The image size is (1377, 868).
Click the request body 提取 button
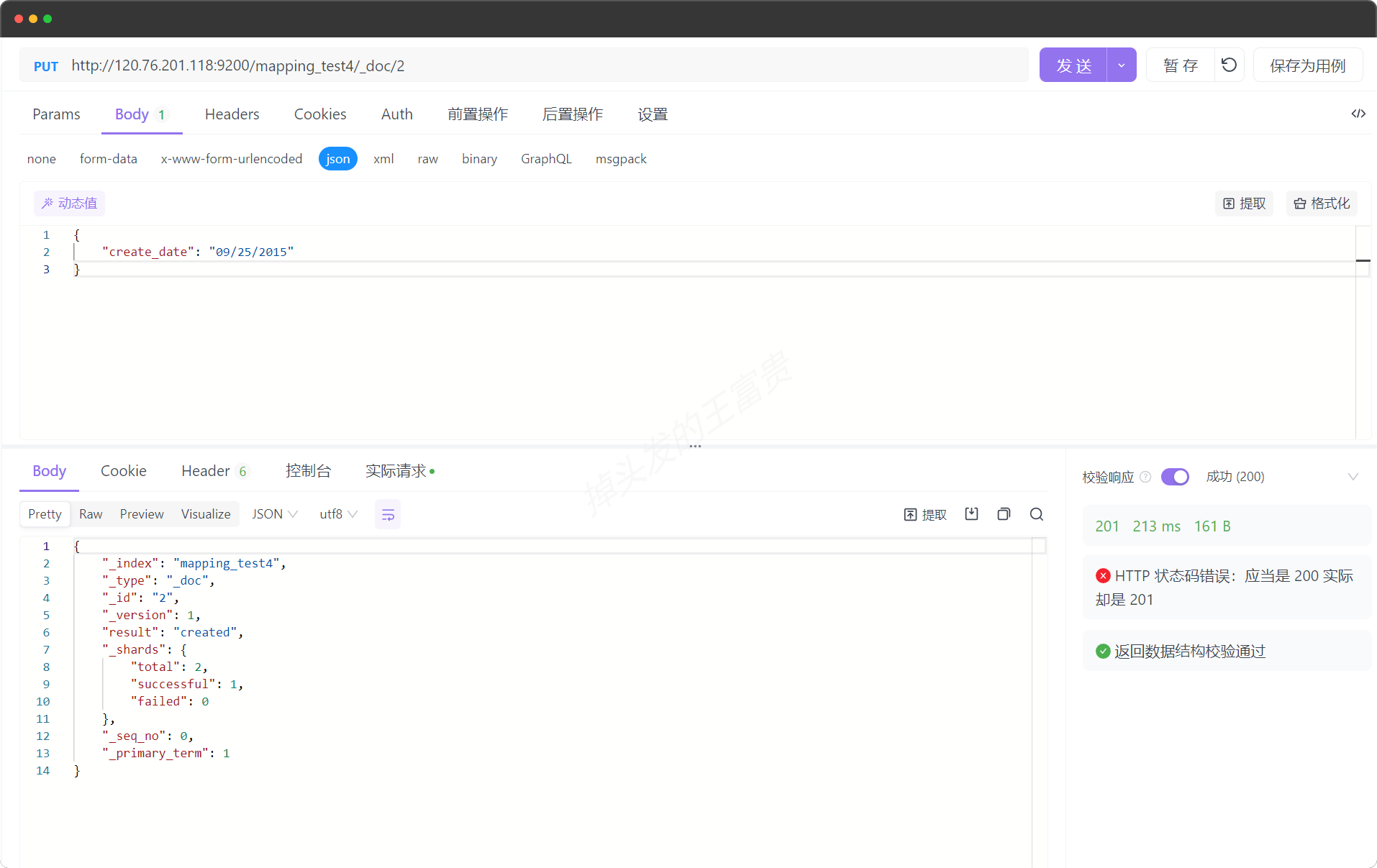coord(1245,204)
